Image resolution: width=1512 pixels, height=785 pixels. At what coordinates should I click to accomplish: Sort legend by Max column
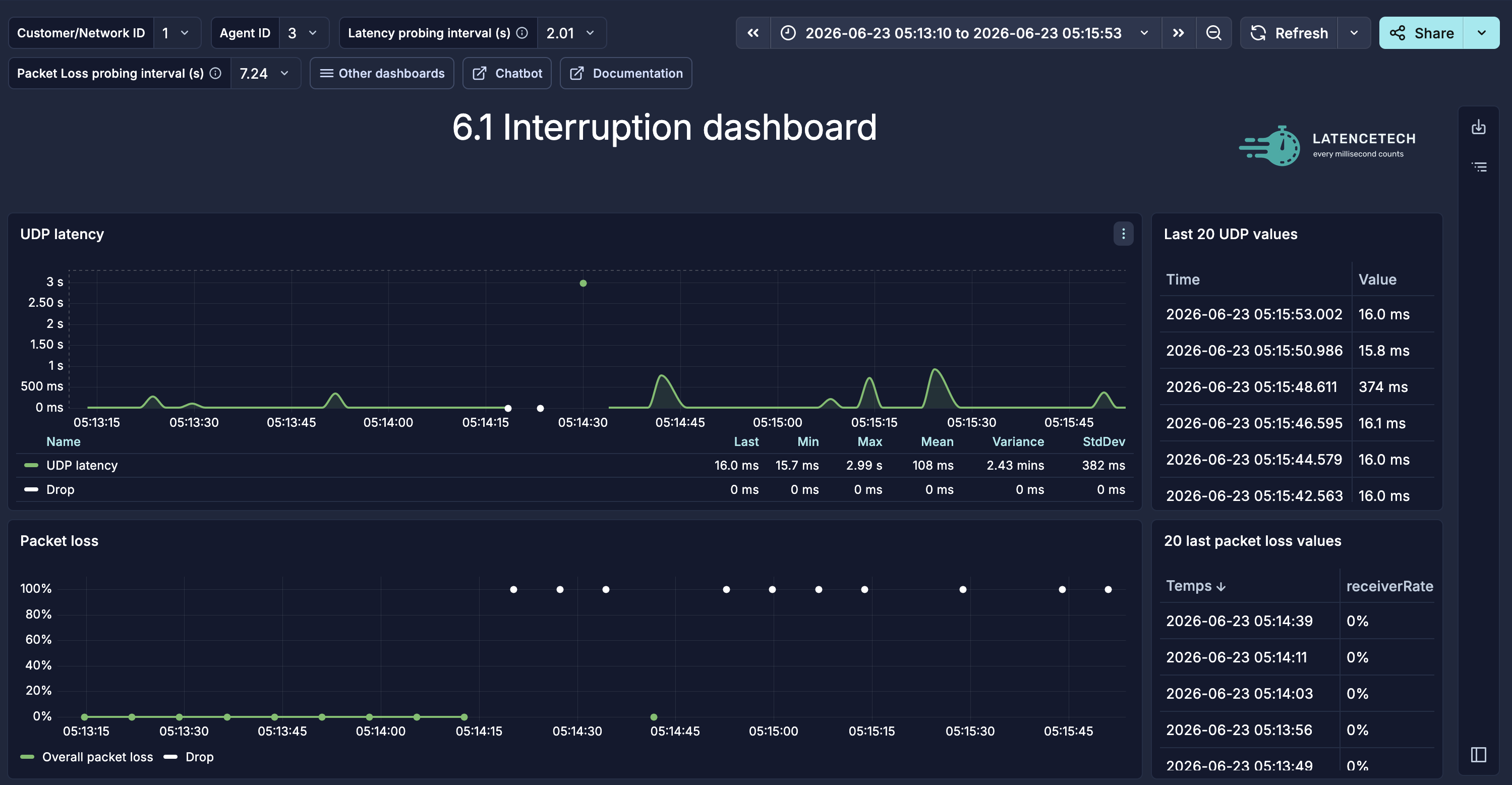tap(869, 441)
